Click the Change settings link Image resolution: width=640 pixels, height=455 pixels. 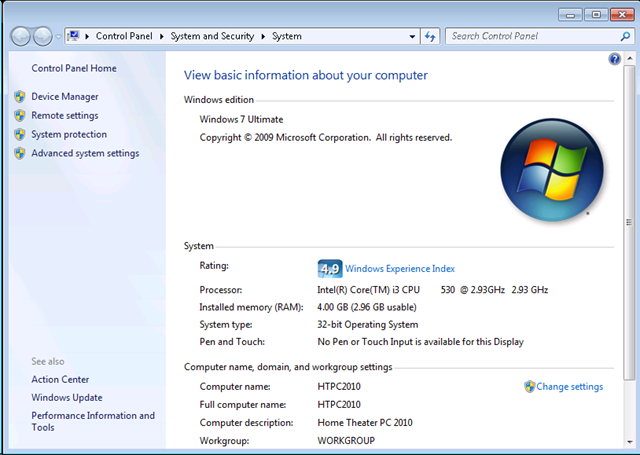click(x=569, y=387)
